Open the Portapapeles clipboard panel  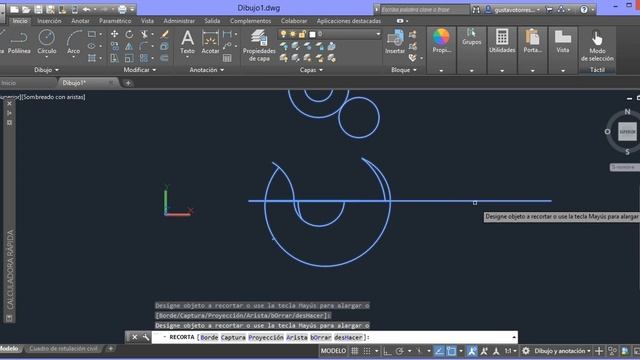[532, 41]
